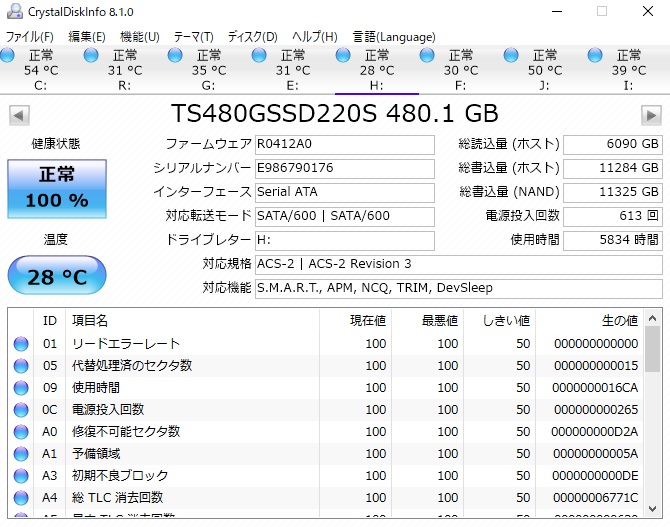
Task: Click standard field ACS-2 Revision 3
Action: 459,264
